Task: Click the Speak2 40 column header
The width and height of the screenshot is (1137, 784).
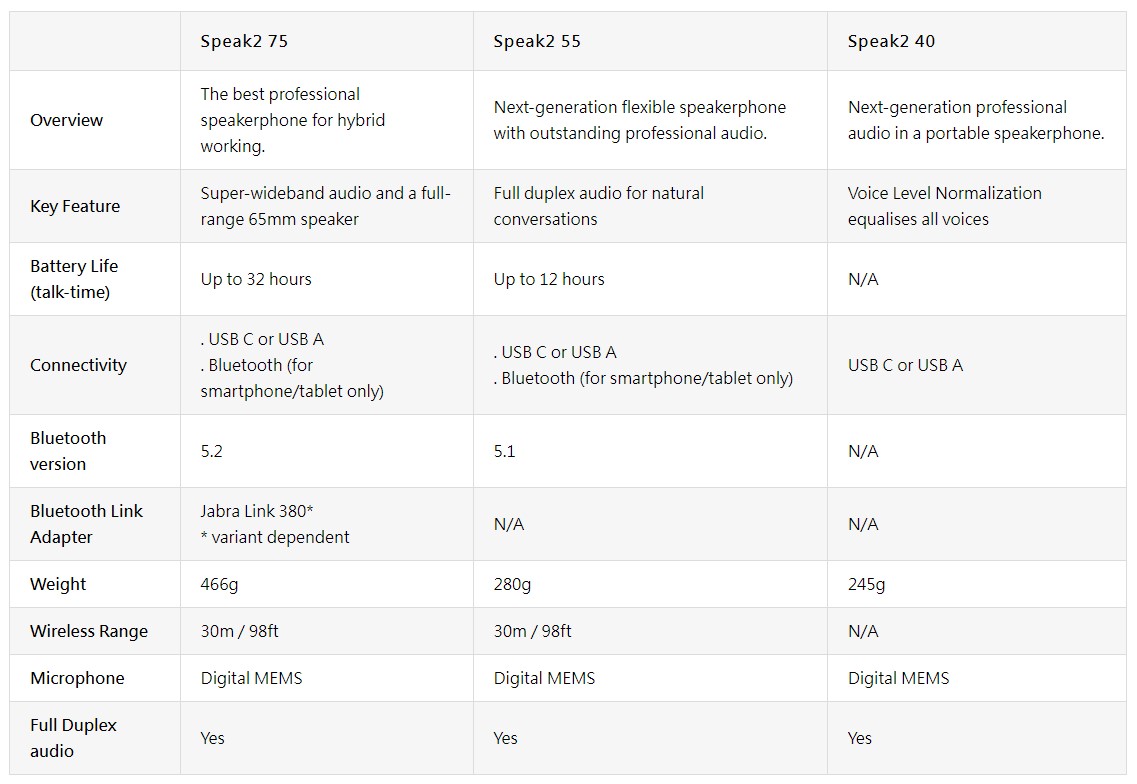Action: click(891, 41)
